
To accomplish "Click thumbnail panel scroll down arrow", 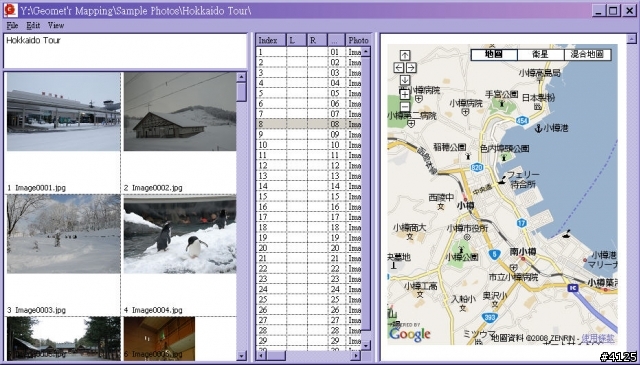I will [242, 356].
